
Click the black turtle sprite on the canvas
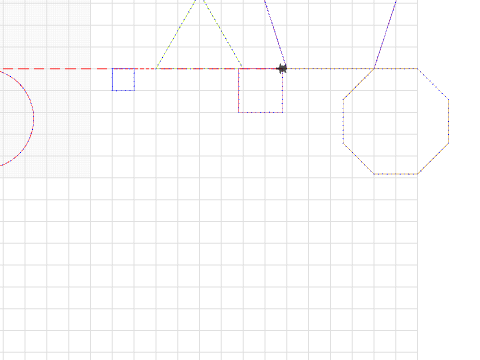[x=282, y=69]
